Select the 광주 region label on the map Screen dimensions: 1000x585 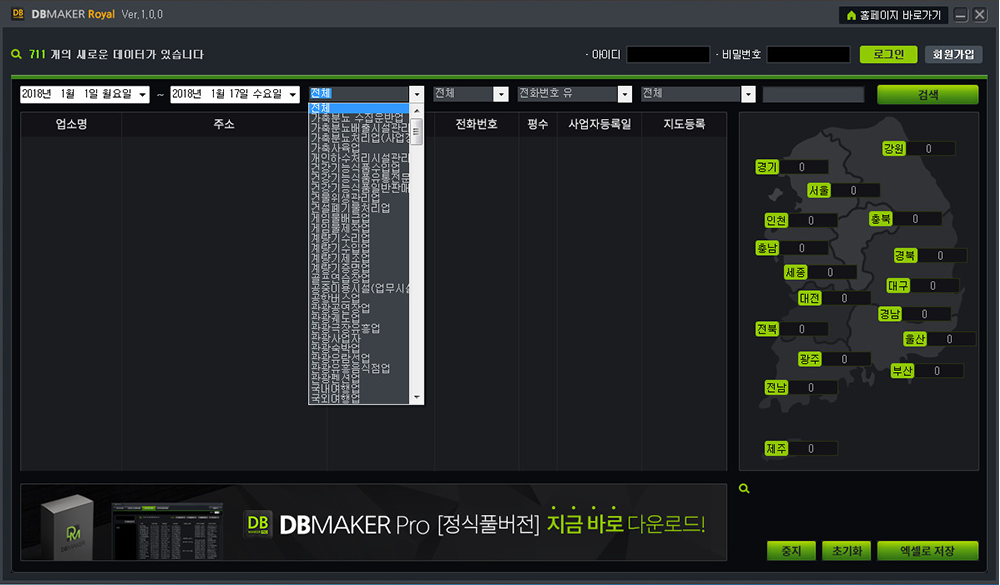click(809, 359)
